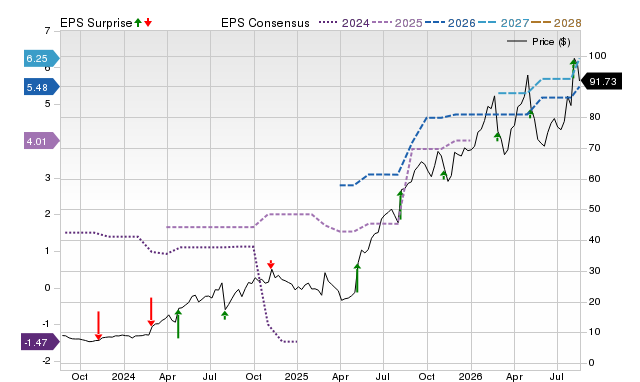Click the 6.25 EPS value flag

42,59
